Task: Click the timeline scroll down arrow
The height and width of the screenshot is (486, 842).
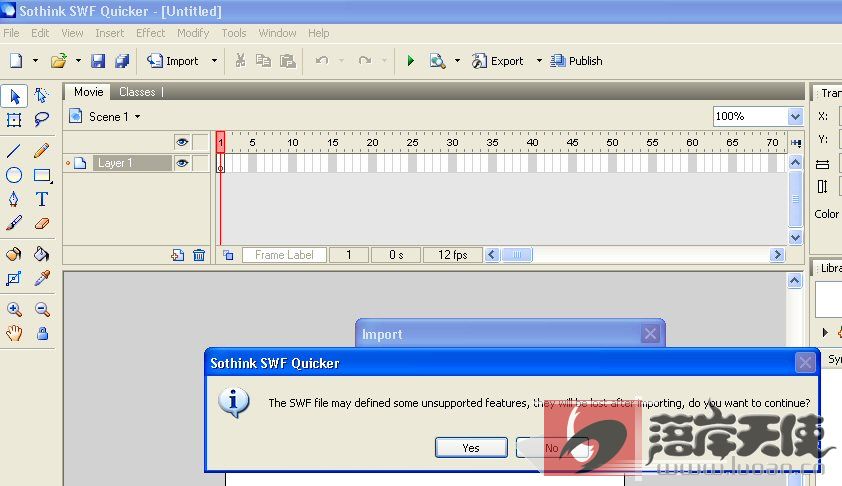Action: click(x=795, y=237)
